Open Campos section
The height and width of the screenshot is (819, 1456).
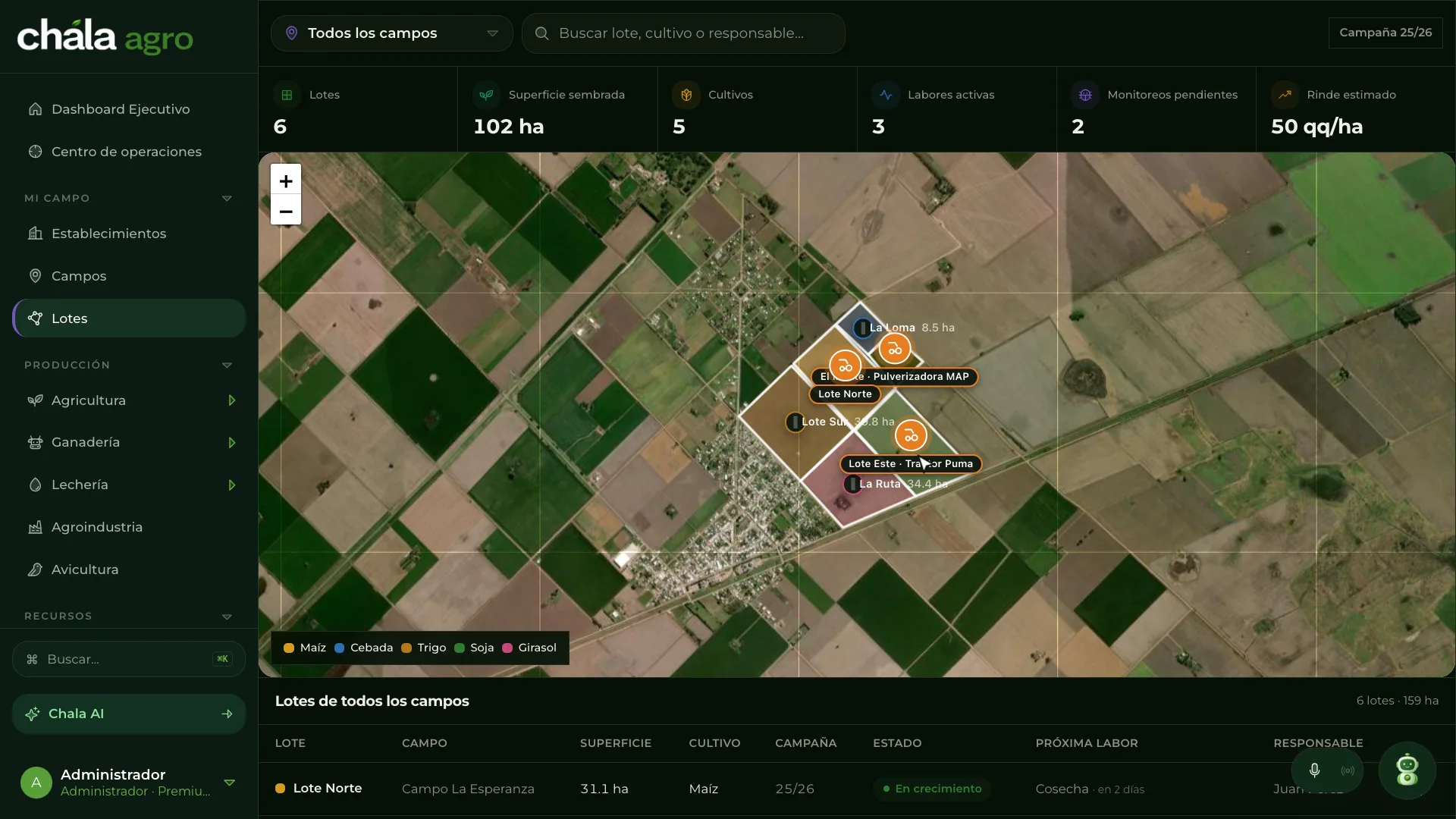[129, 276]
